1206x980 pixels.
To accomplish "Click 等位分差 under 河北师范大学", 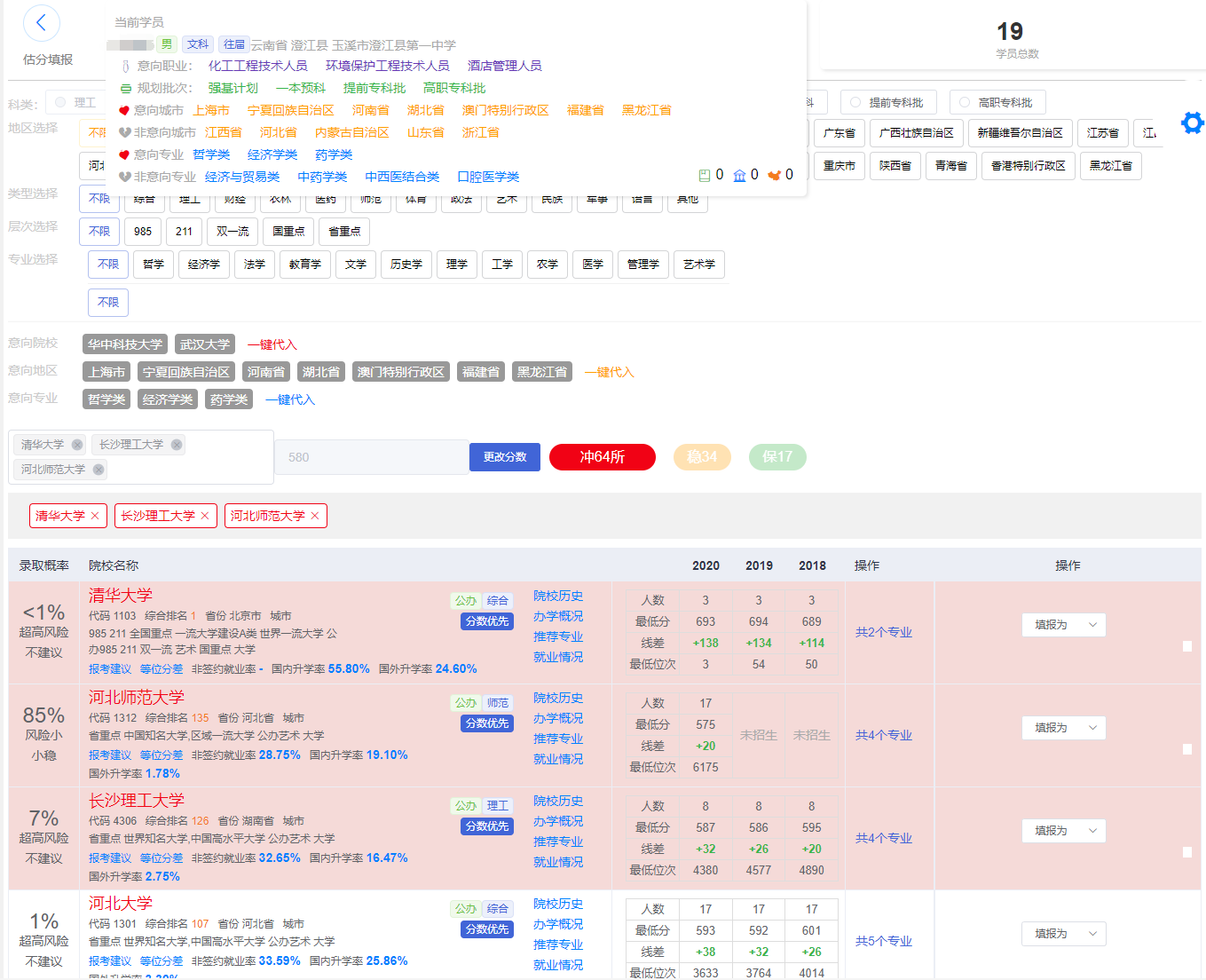I will coord(162,755).
